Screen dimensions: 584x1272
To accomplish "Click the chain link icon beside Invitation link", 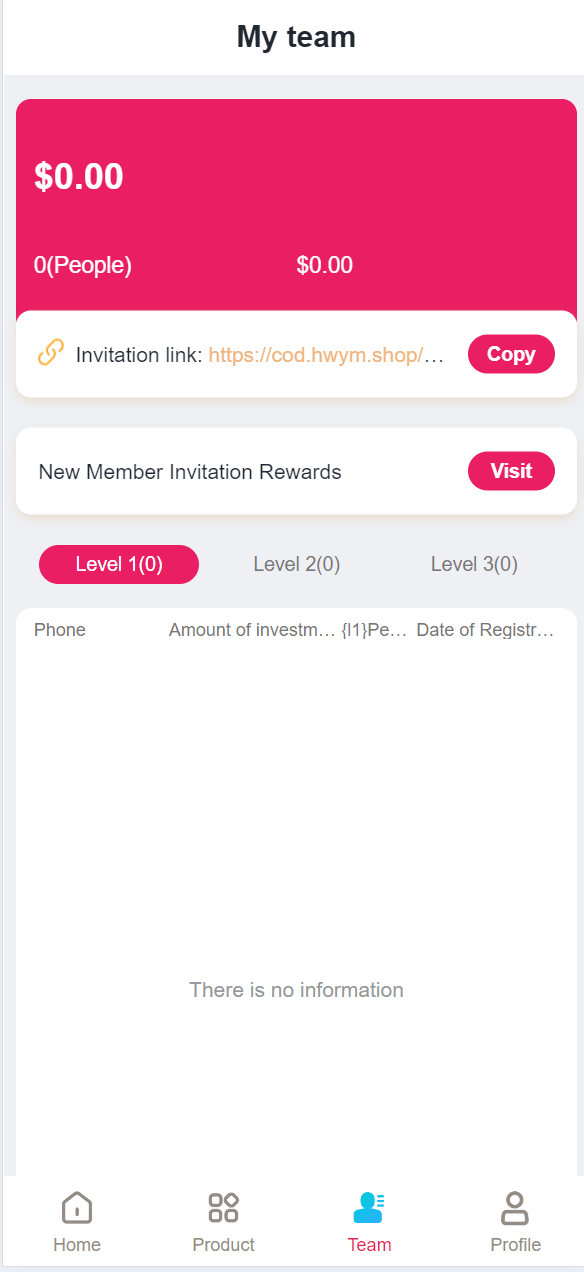I will tap(51, 353).
